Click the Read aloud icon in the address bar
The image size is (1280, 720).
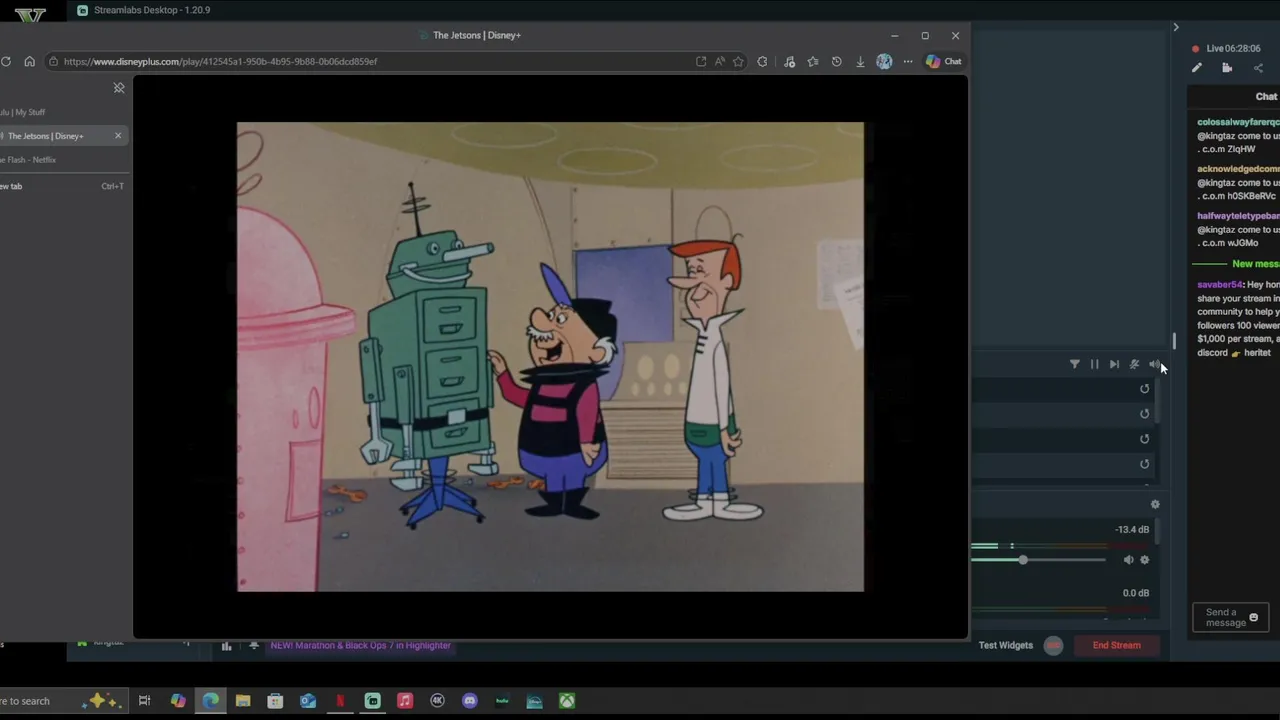720,61
